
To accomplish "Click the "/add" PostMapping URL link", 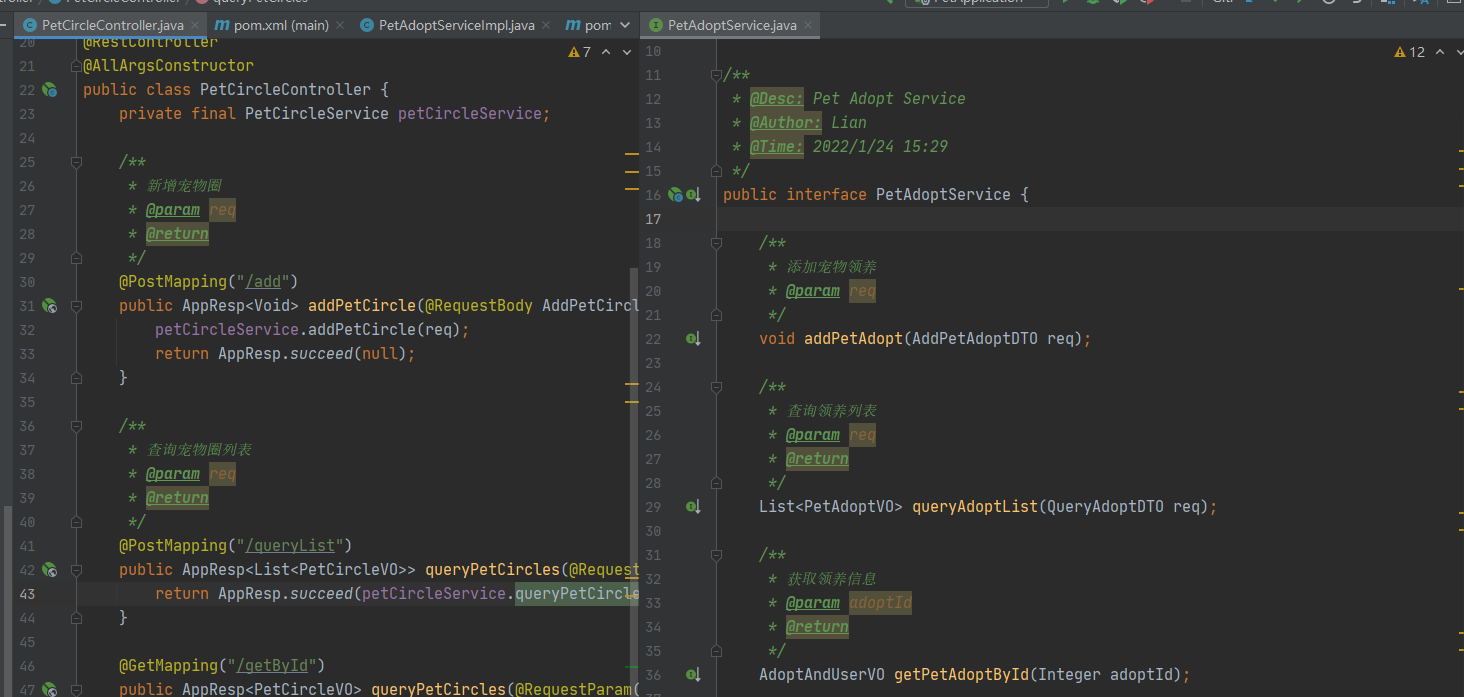I will (263, 282).
